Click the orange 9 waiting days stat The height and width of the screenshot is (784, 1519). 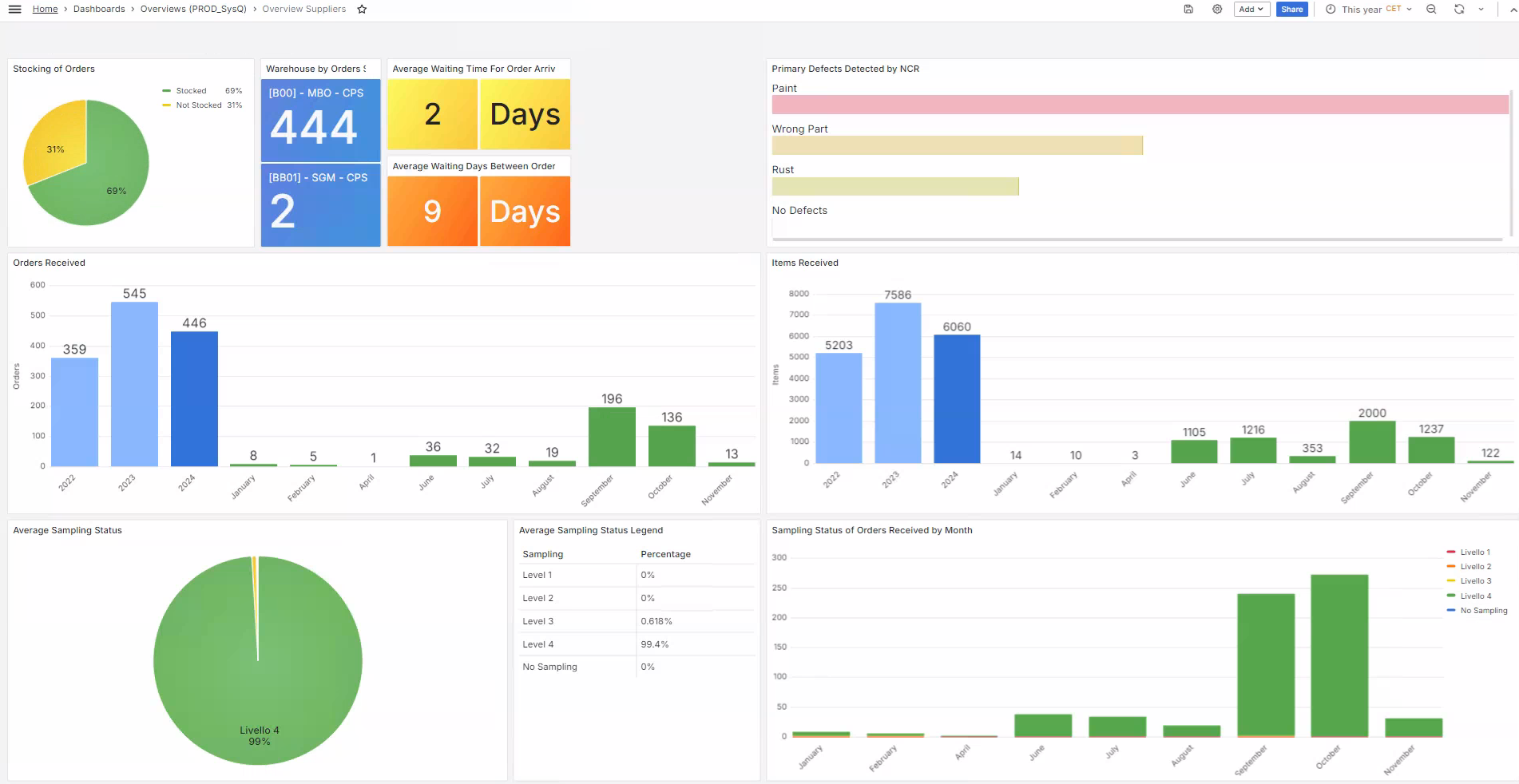point(432,211)
